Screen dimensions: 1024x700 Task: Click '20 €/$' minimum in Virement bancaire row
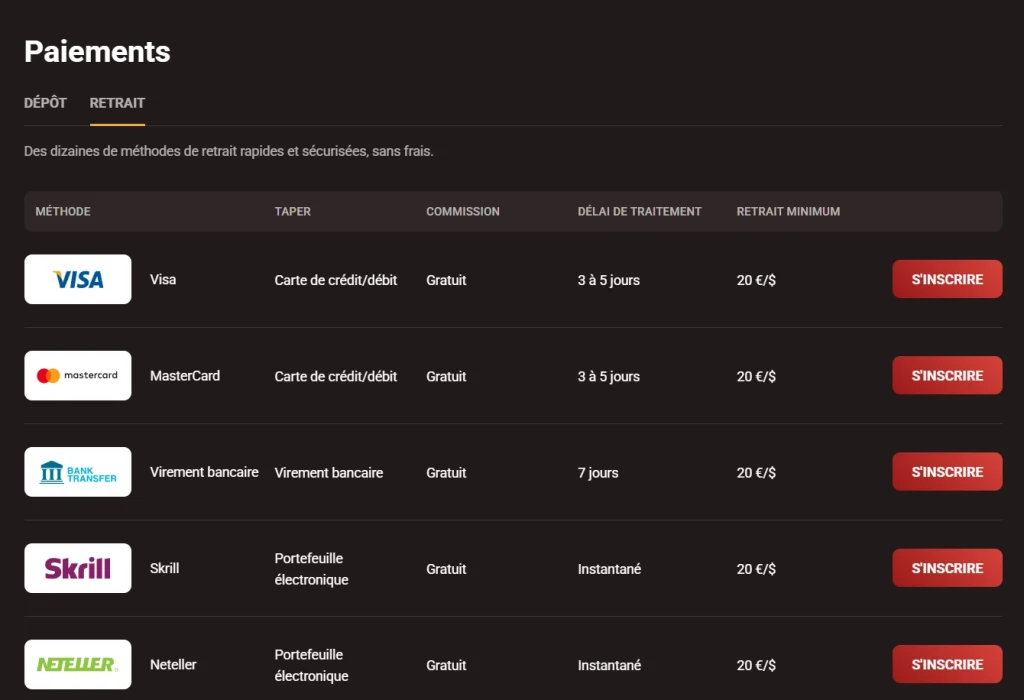coord(756,473)
